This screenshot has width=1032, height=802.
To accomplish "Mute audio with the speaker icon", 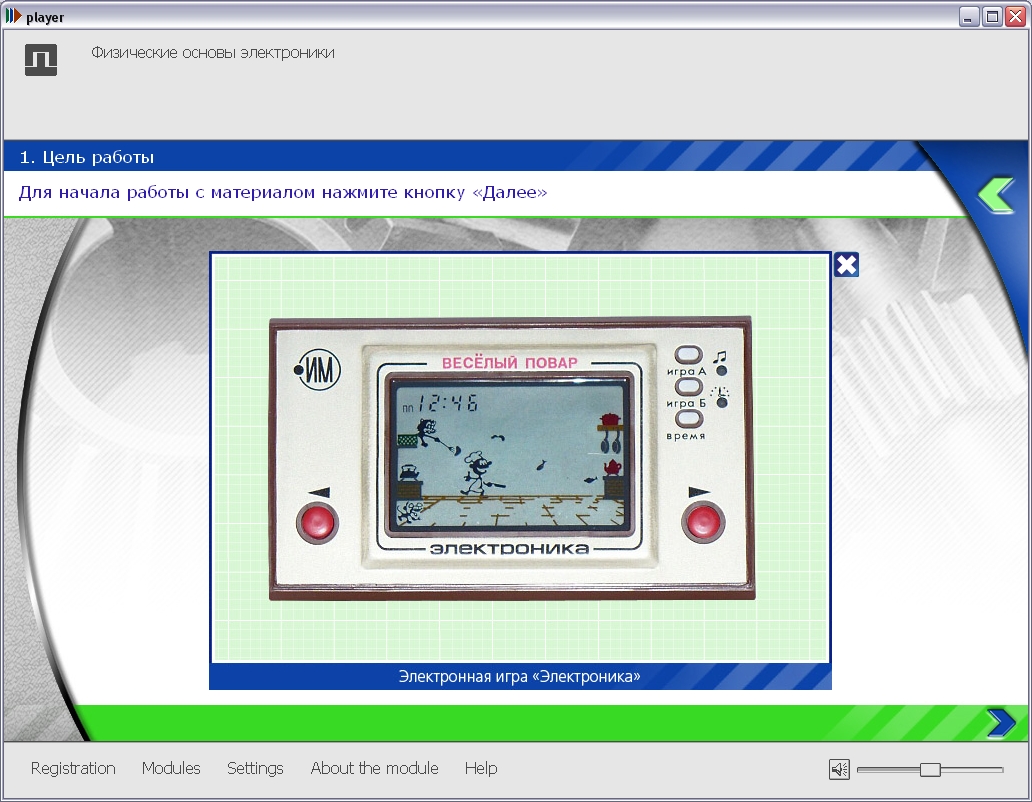I will pyautogui.click(x=839, y=769).
